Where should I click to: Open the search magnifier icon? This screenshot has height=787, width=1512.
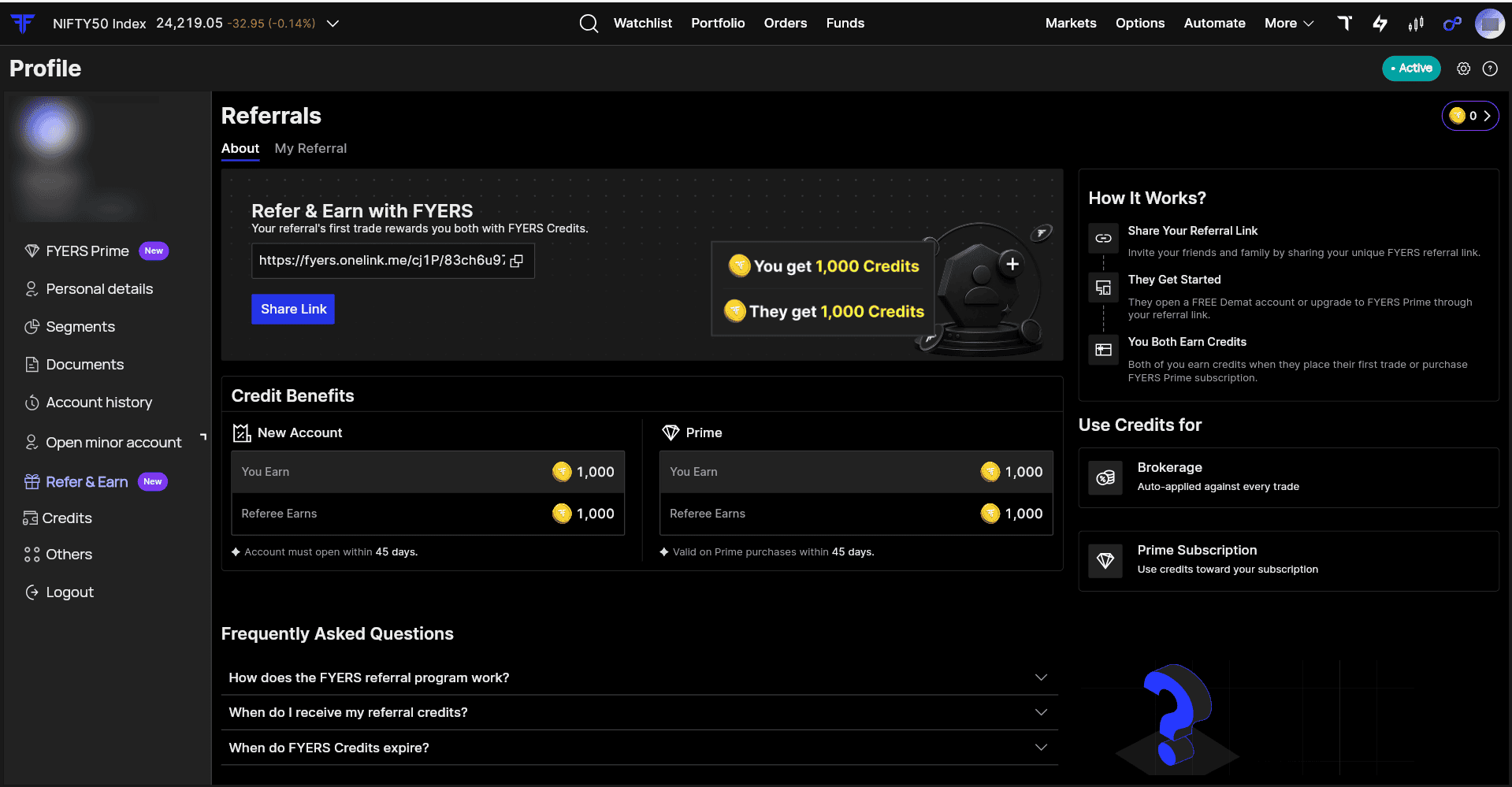click(x=589, y=24)
